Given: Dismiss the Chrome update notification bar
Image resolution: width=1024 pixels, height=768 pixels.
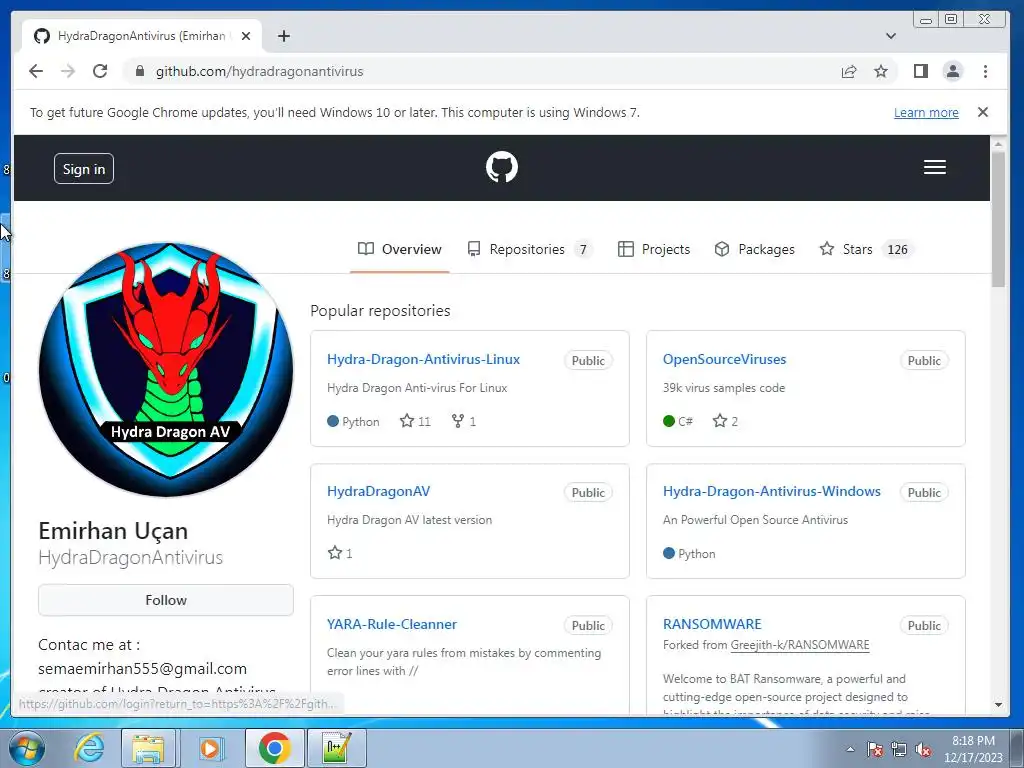Looking at the screenshot, I should (983, 112).
